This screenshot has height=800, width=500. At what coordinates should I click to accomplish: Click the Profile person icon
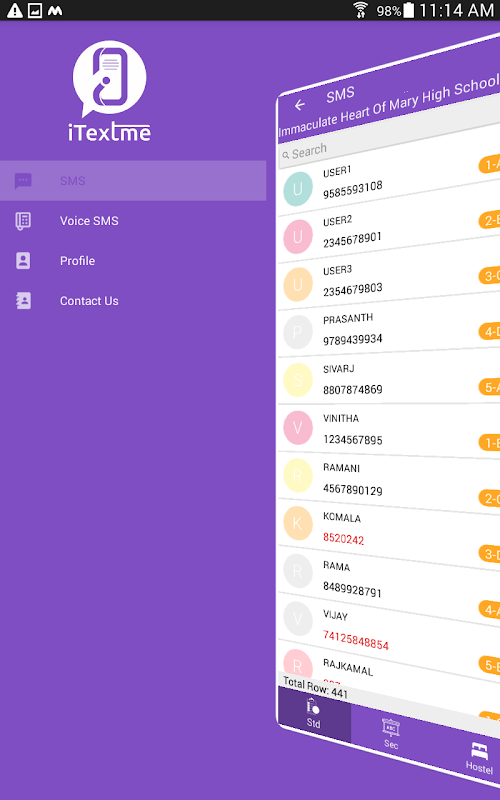(23, 261)
